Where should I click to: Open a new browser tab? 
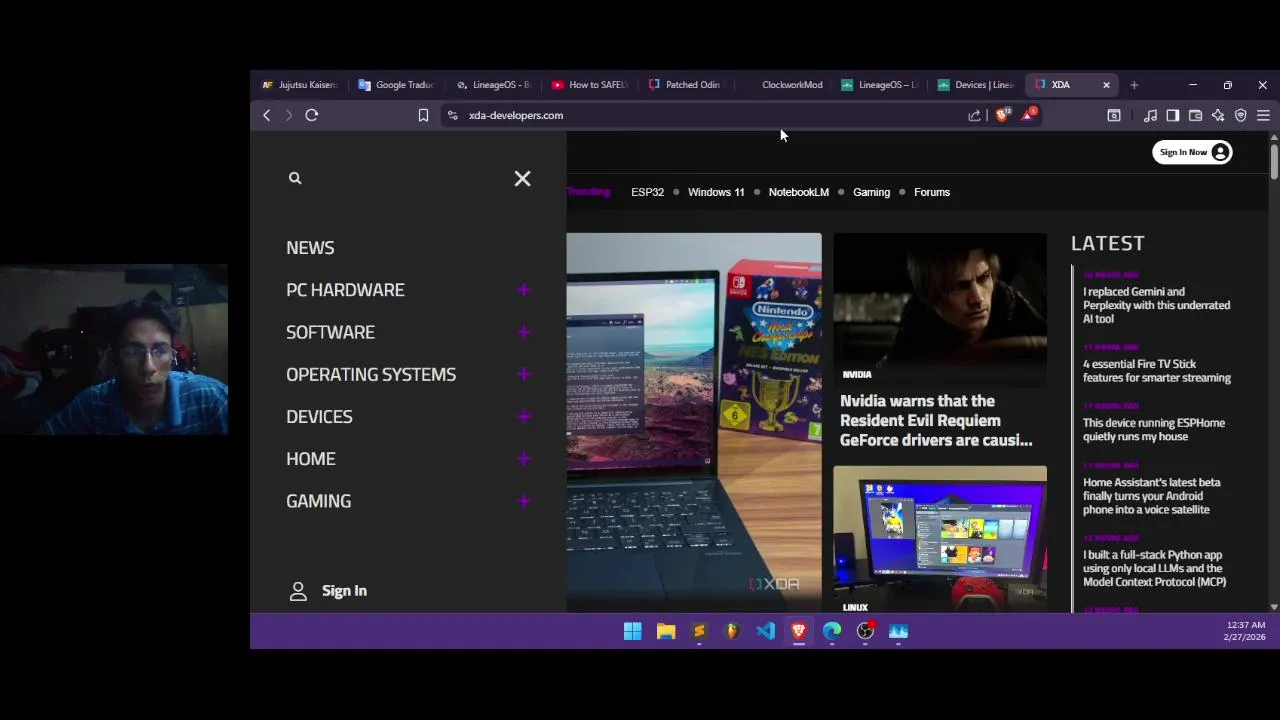point(1134,85)
